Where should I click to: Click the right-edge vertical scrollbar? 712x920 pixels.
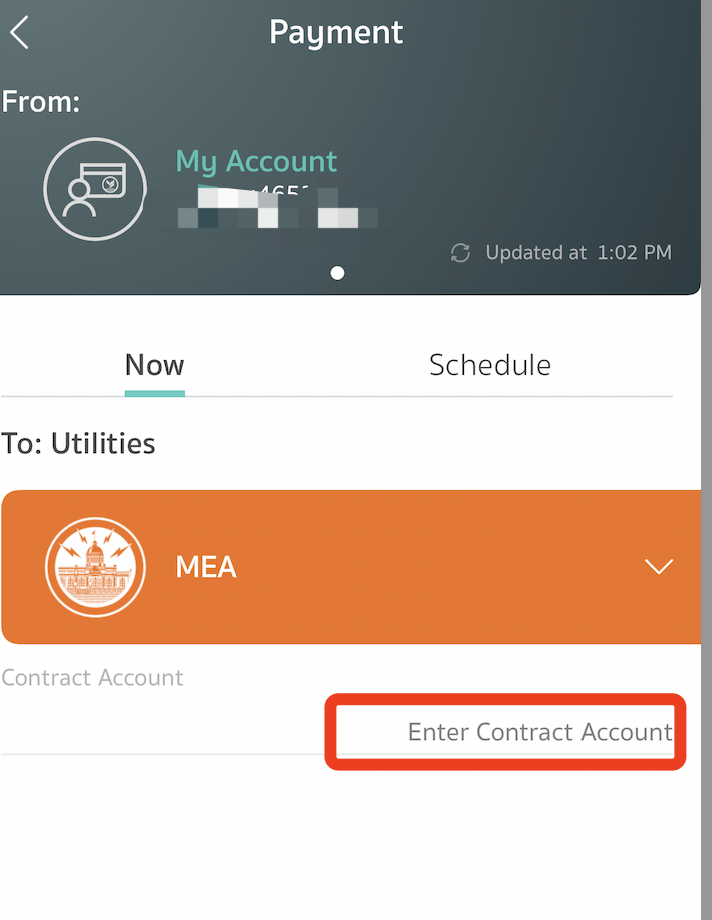tap(706, 460)
